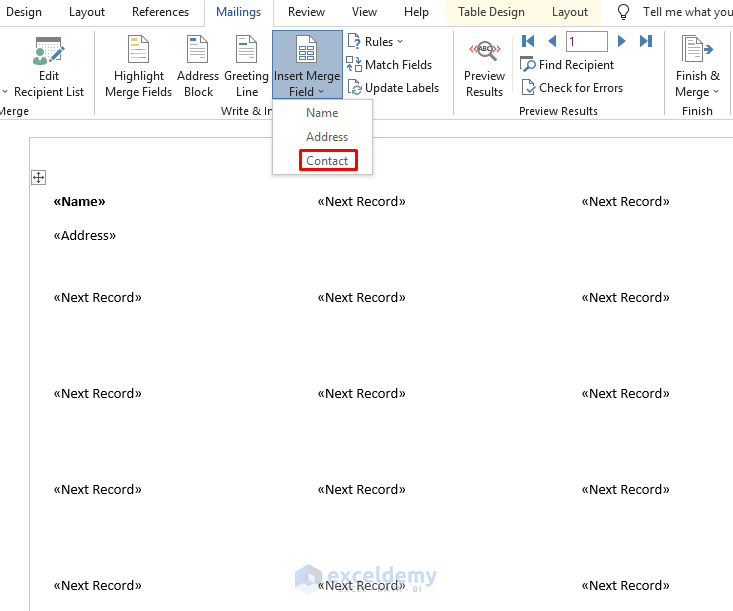Open the Help tab
The width and height of the screenshot is (733, 611).
pos(416,12)
